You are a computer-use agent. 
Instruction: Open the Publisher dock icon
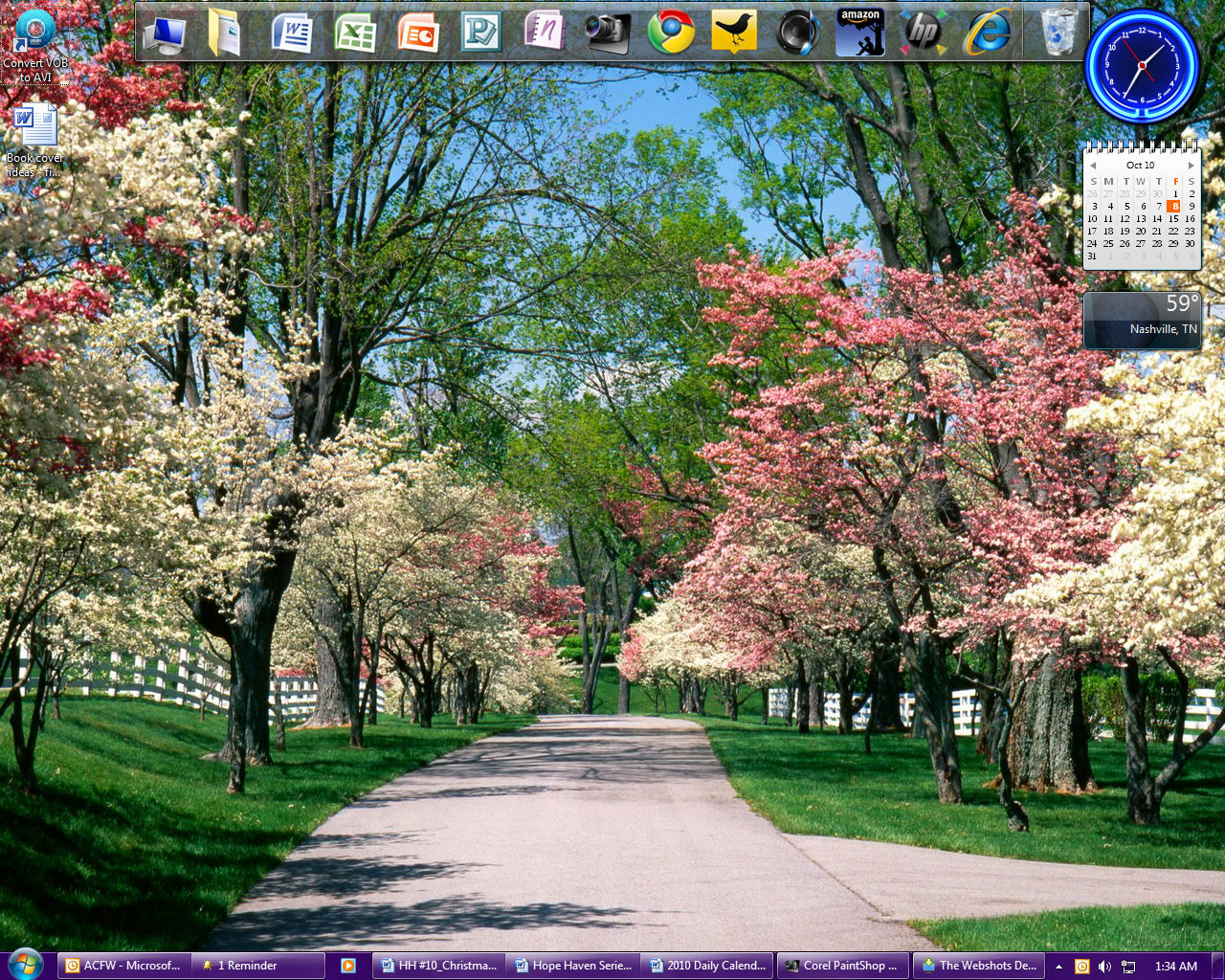pyautogui.click(x=480, y=33)
